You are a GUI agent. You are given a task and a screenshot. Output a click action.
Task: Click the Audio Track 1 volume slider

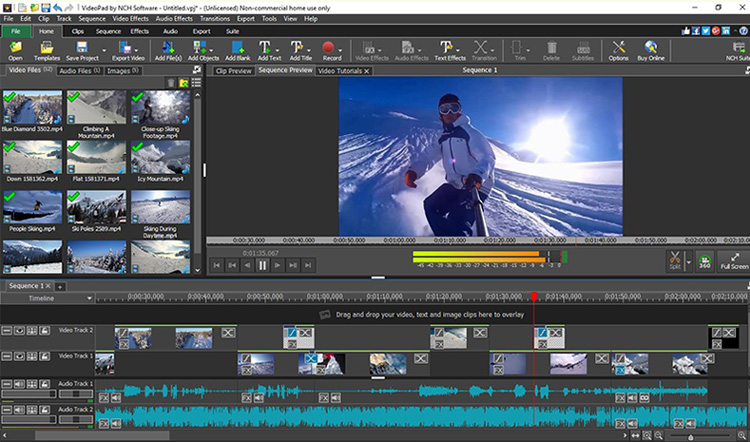coord(29,394)
